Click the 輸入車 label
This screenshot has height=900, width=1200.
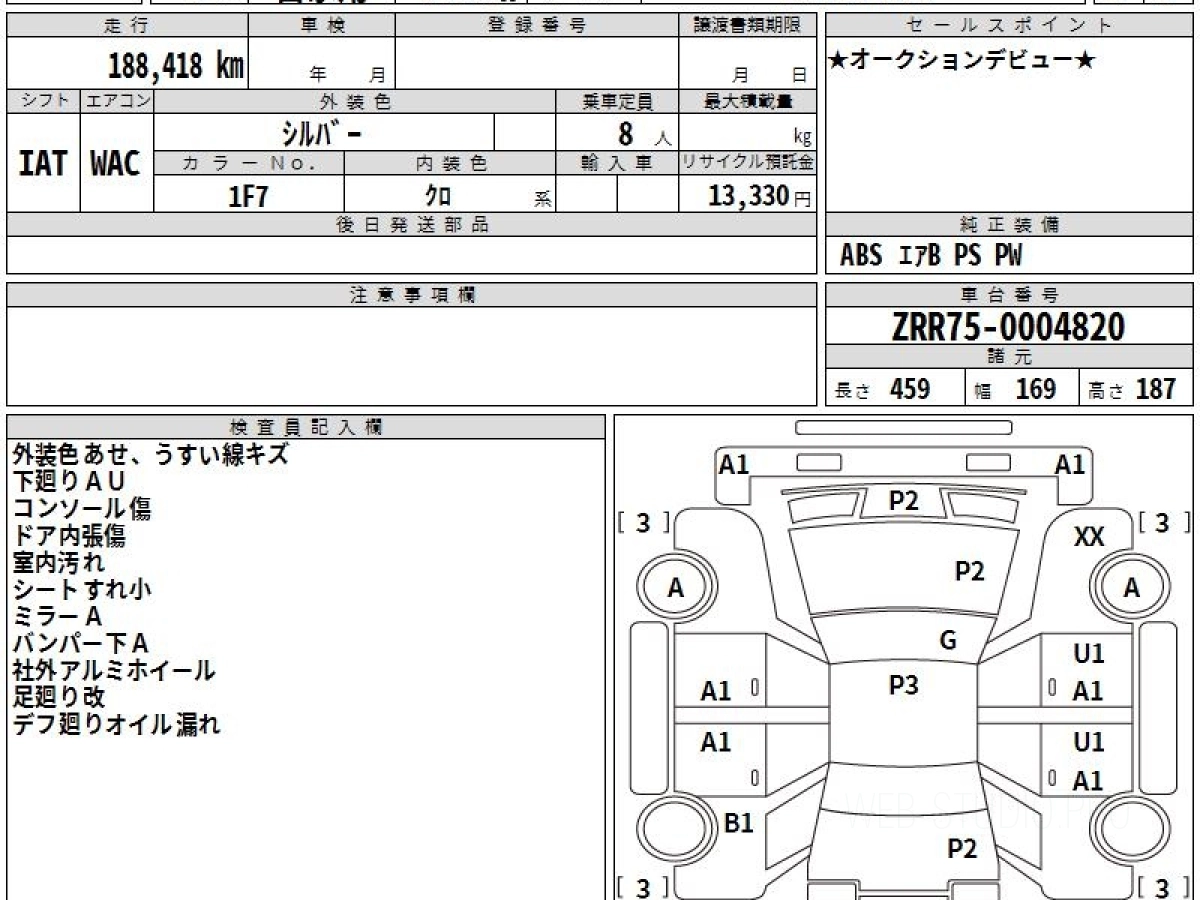point(617,163)
